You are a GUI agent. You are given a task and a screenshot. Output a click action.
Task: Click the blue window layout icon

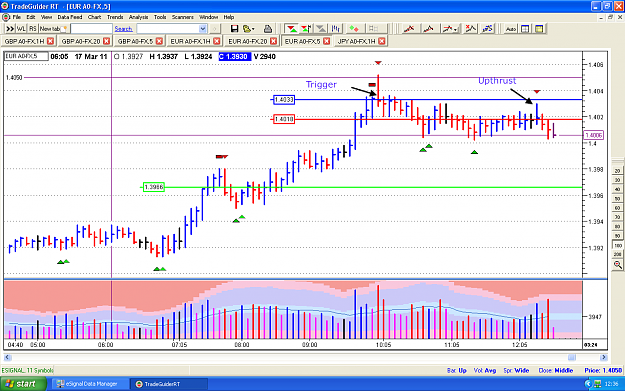click(525, 29)
